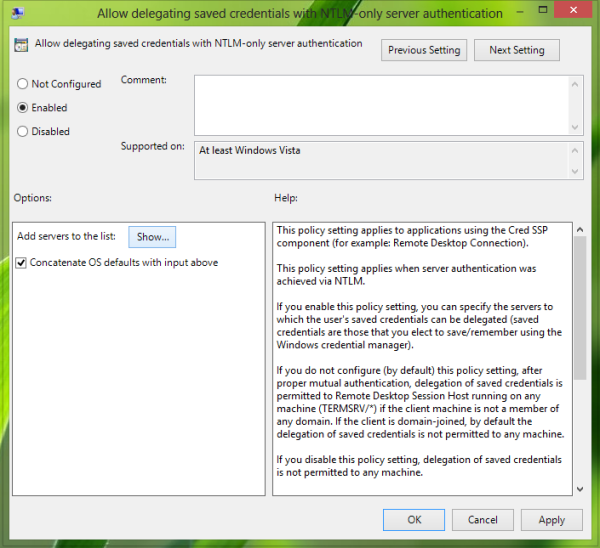Click the Supported on scroll up arrow
The image size is (600, 548).
pos(574,150)
